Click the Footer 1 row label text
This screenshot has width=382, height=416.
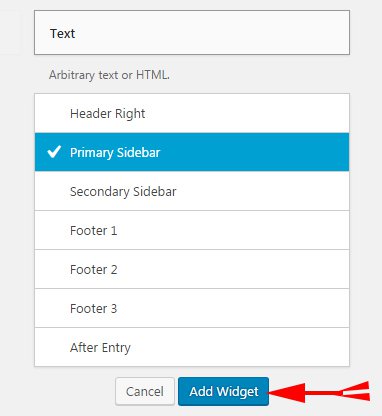pos(94,230)
